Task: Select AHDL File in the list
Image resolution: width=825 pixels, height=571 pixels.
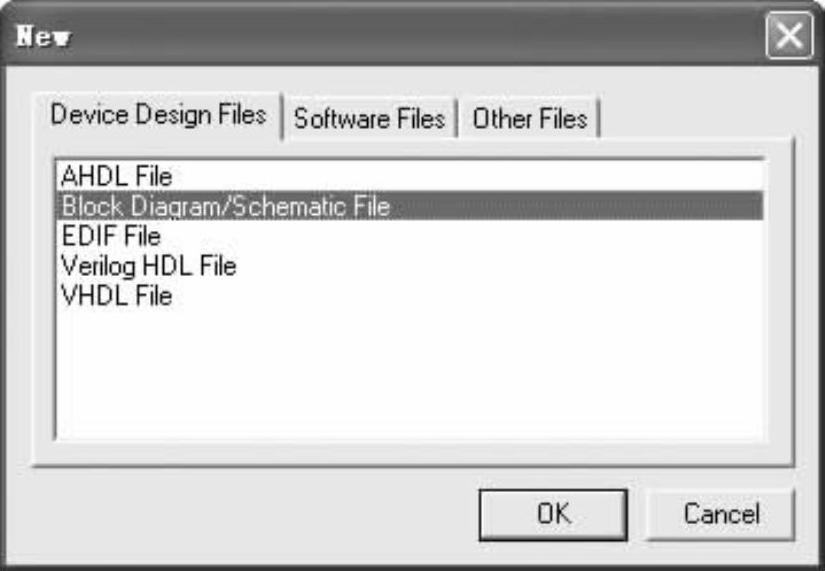Action: (116, 178)
